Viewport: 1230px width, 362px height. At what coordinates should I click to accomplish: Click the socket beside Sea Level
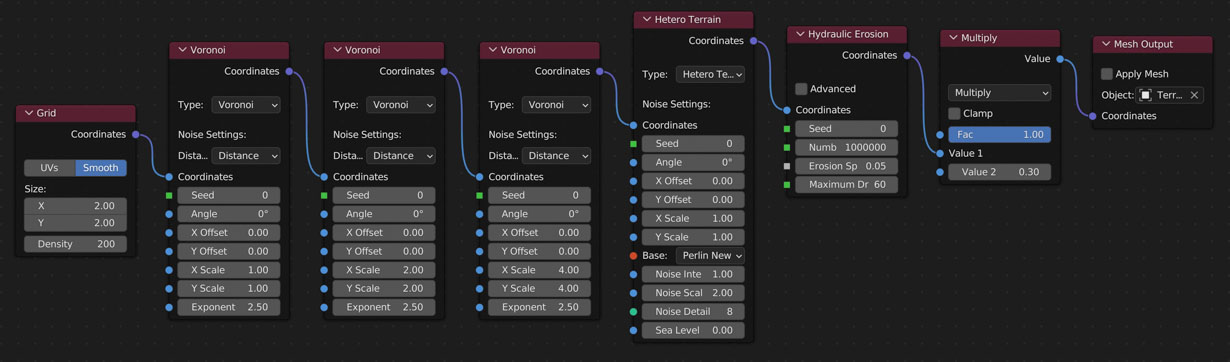pos(634,330)
